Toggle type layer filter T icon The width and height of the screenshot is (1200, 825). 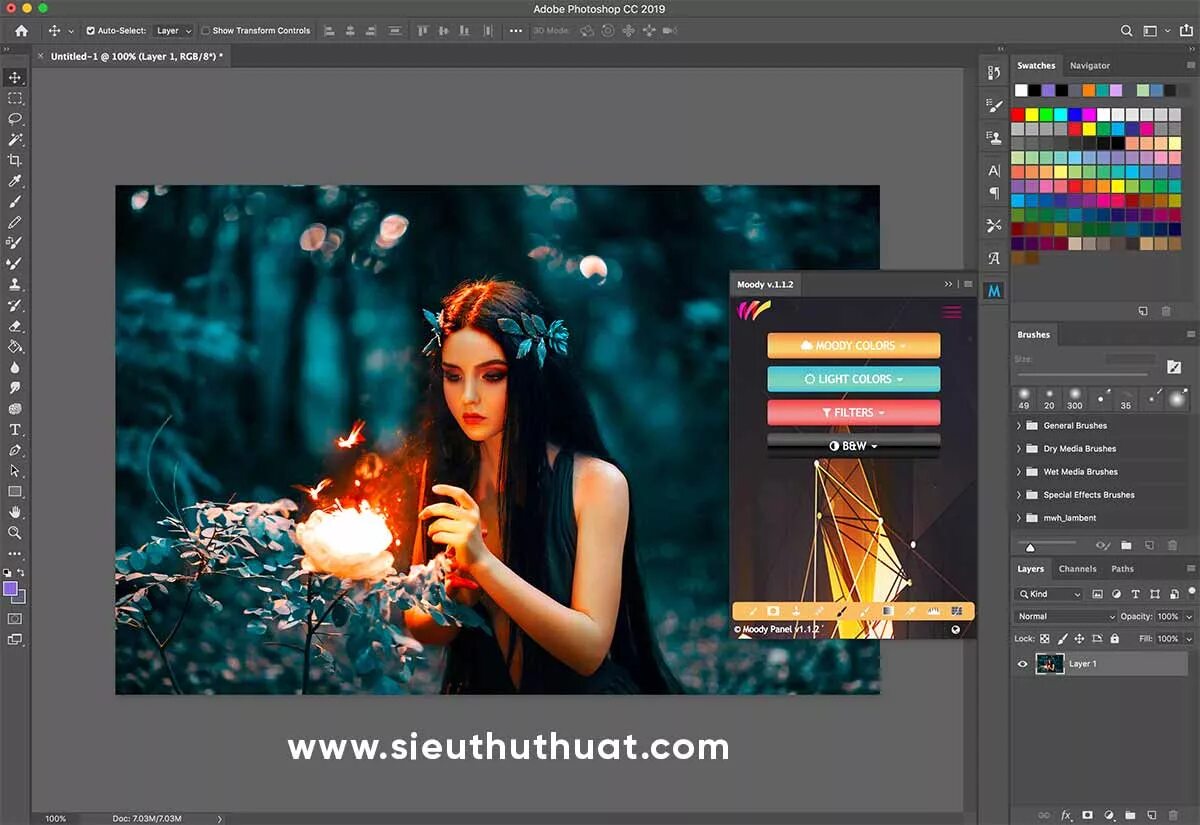pos(1135,594)
